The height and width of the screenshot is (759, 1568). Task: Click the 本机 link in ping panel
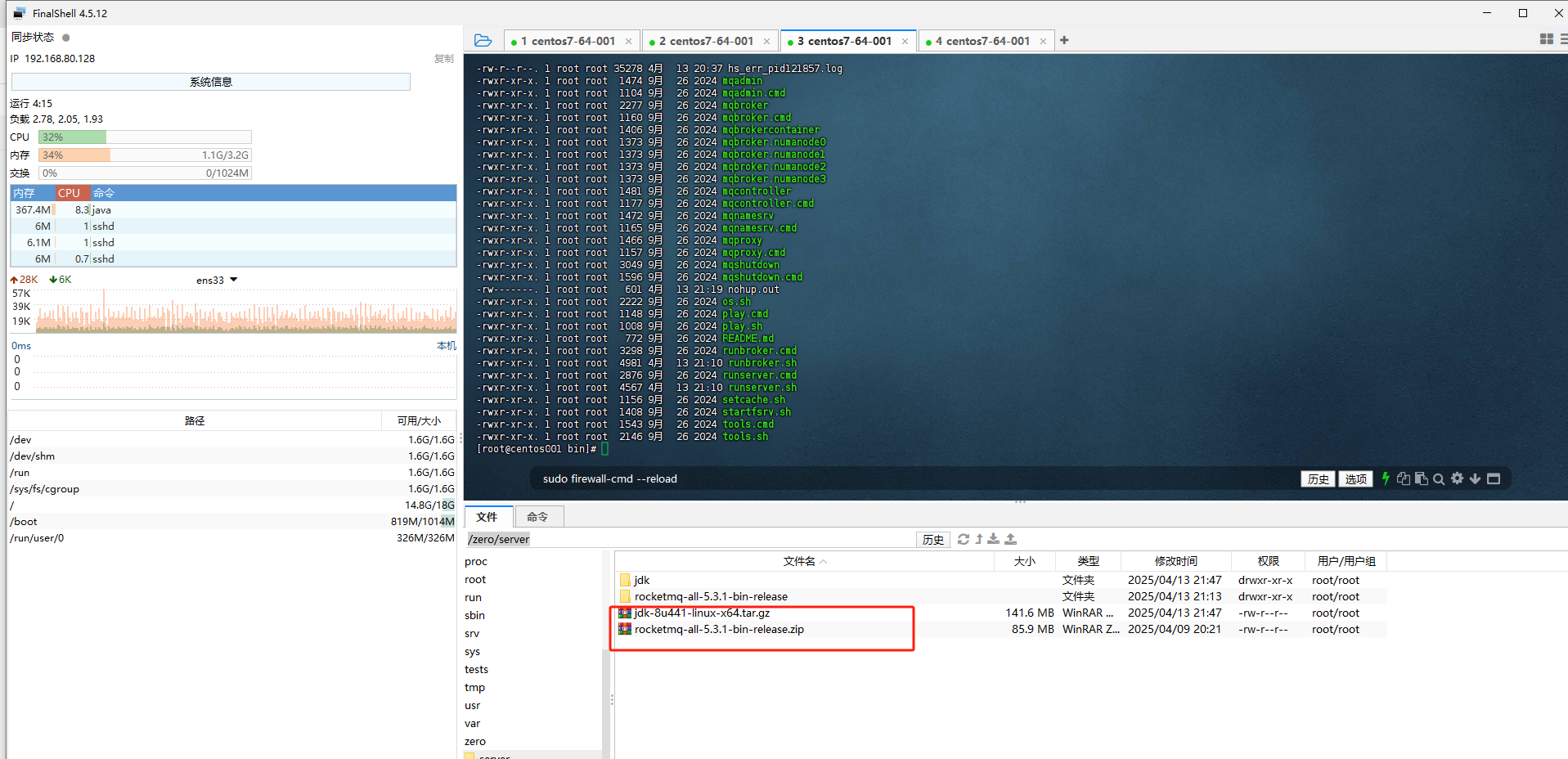(x=447, y=346)
